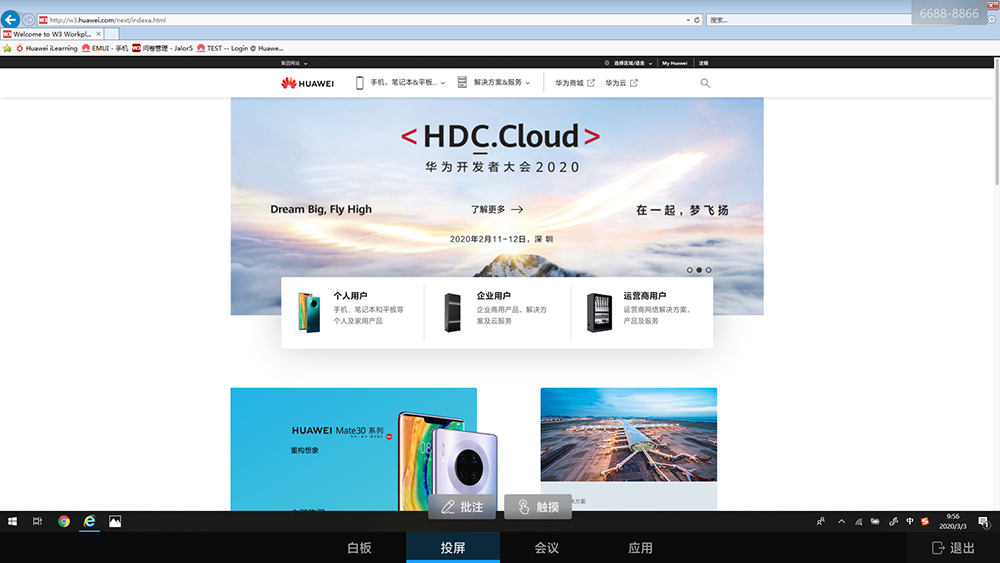Expand the 选择区域/语言 selector

628,63
